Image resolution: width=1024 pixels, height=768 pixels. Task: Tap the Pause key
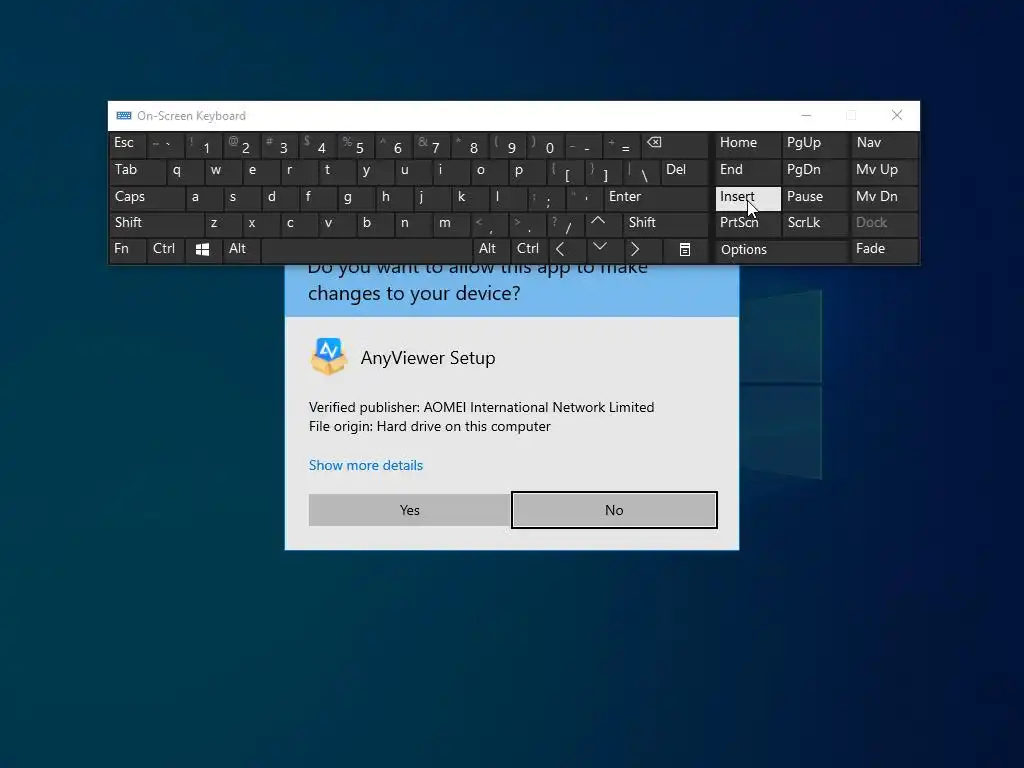click(x=815, y=197)
